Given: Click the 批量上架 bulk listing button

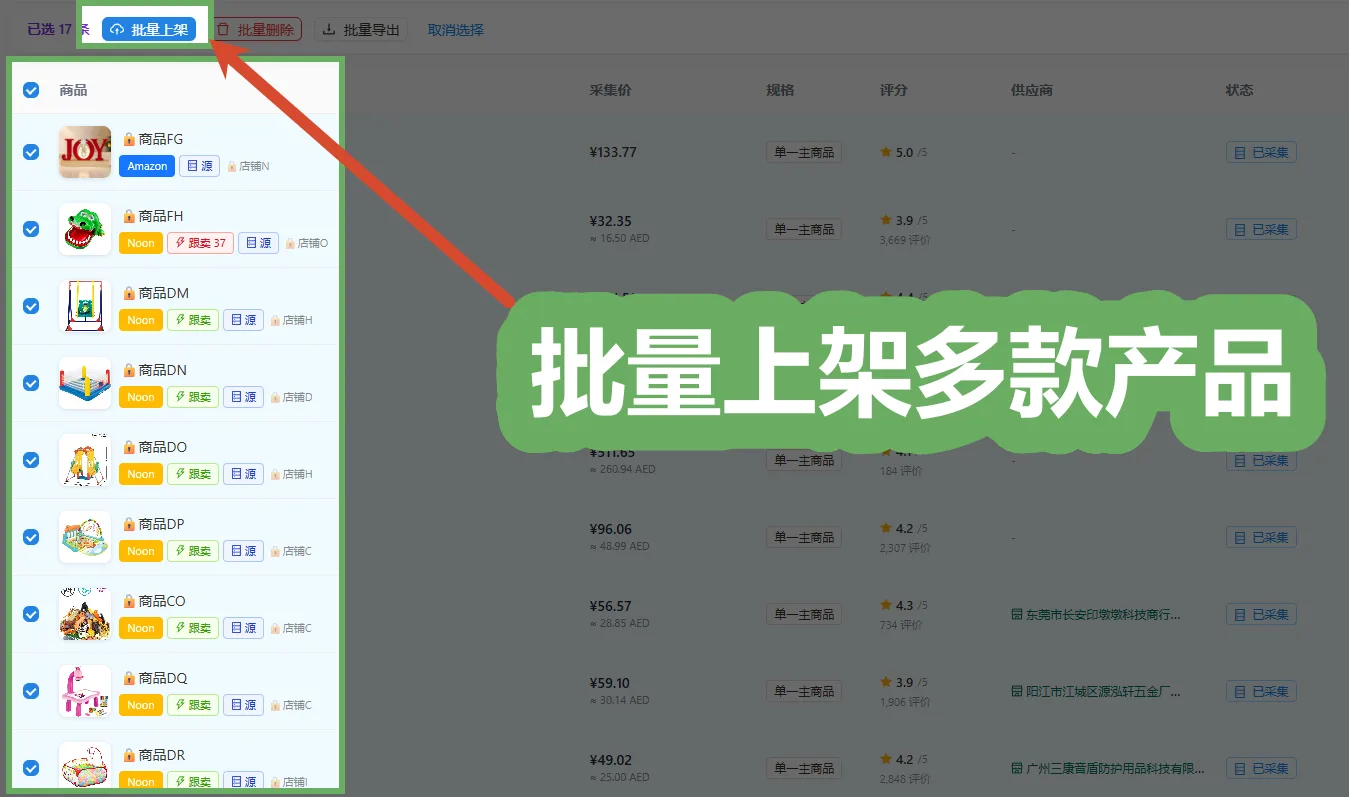Looking at the screenshot, I should (149, 30).
